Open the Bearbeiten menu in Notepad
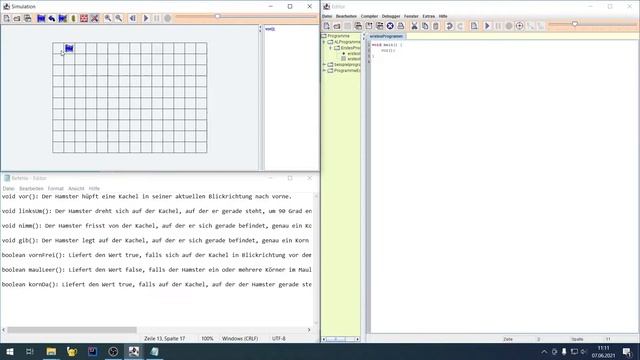The width and height of the screenshot is (640, 360). (31, 189)
